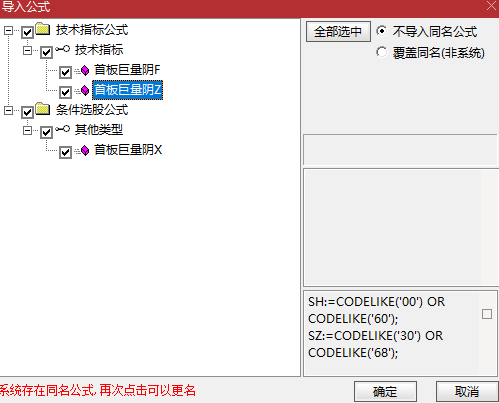This screenshot has width=499, height=403.
Task: Choose the 不导入同名公式 radio option
Action: (381, 31)
